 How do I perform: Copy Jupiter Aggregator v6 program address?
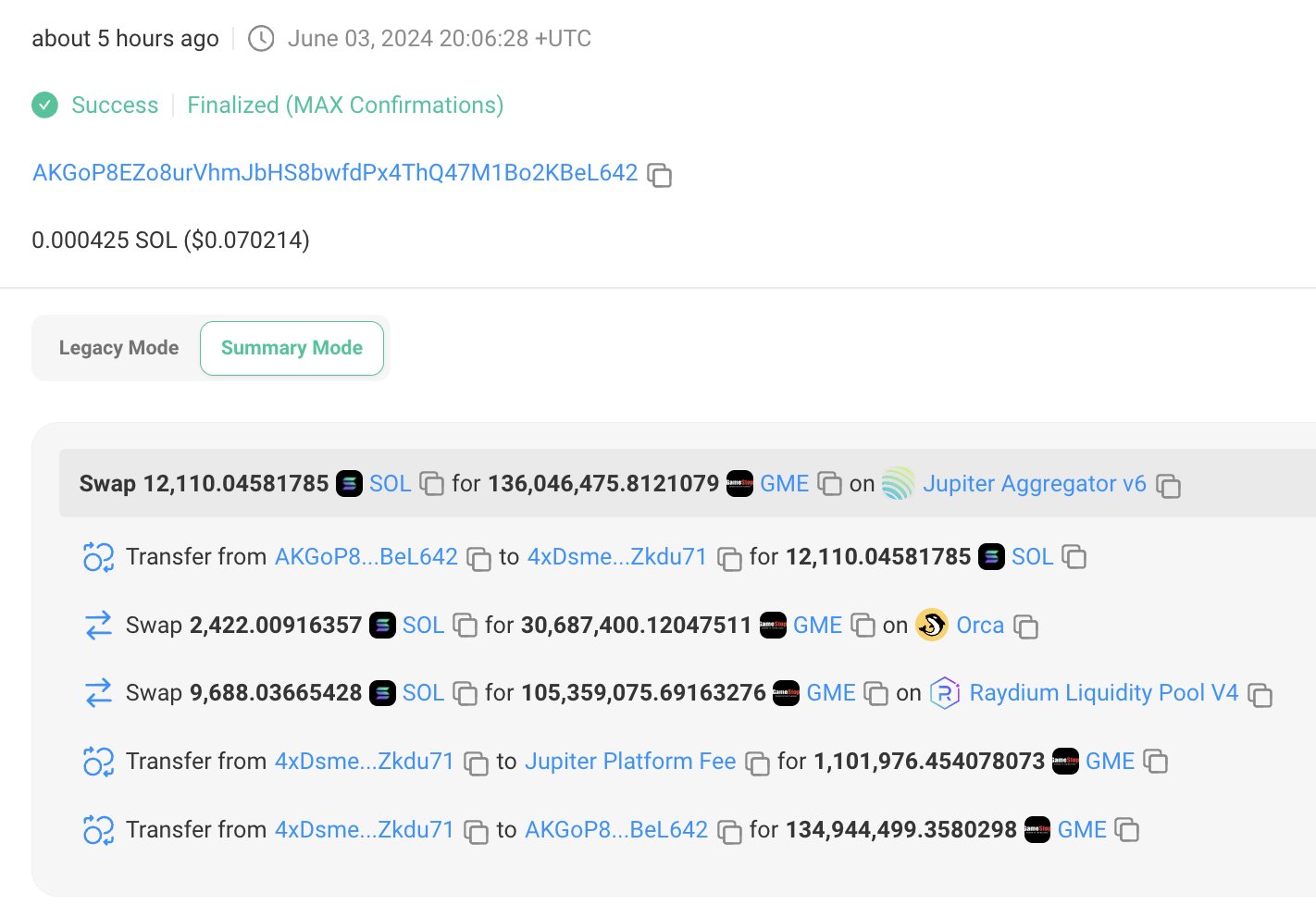(1169, 486)
